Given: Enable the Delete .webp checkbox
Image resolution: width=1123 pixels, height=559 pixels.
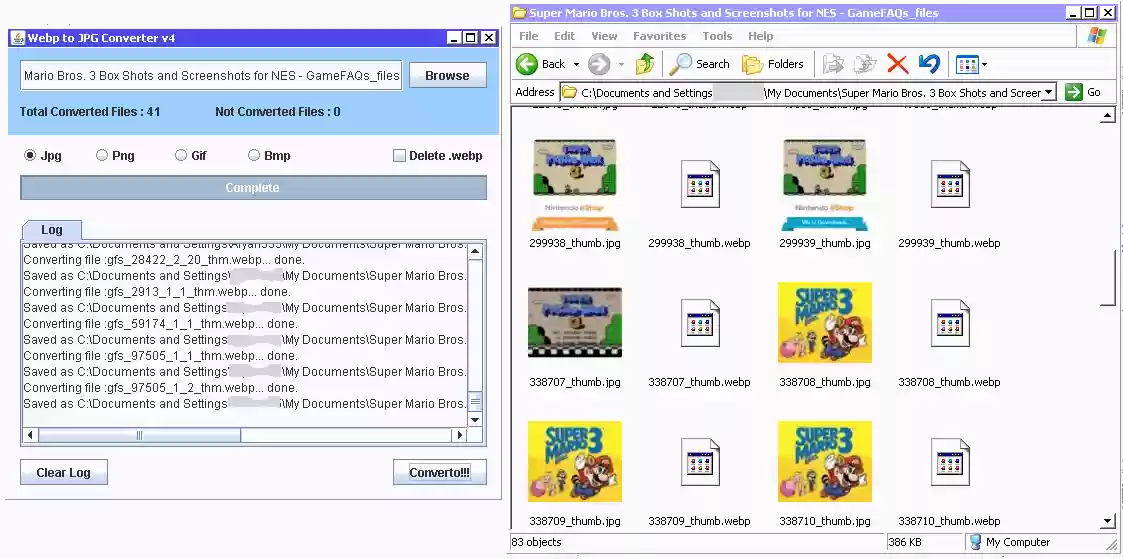Looking at the screenshot, I should (x=400, y=156).
